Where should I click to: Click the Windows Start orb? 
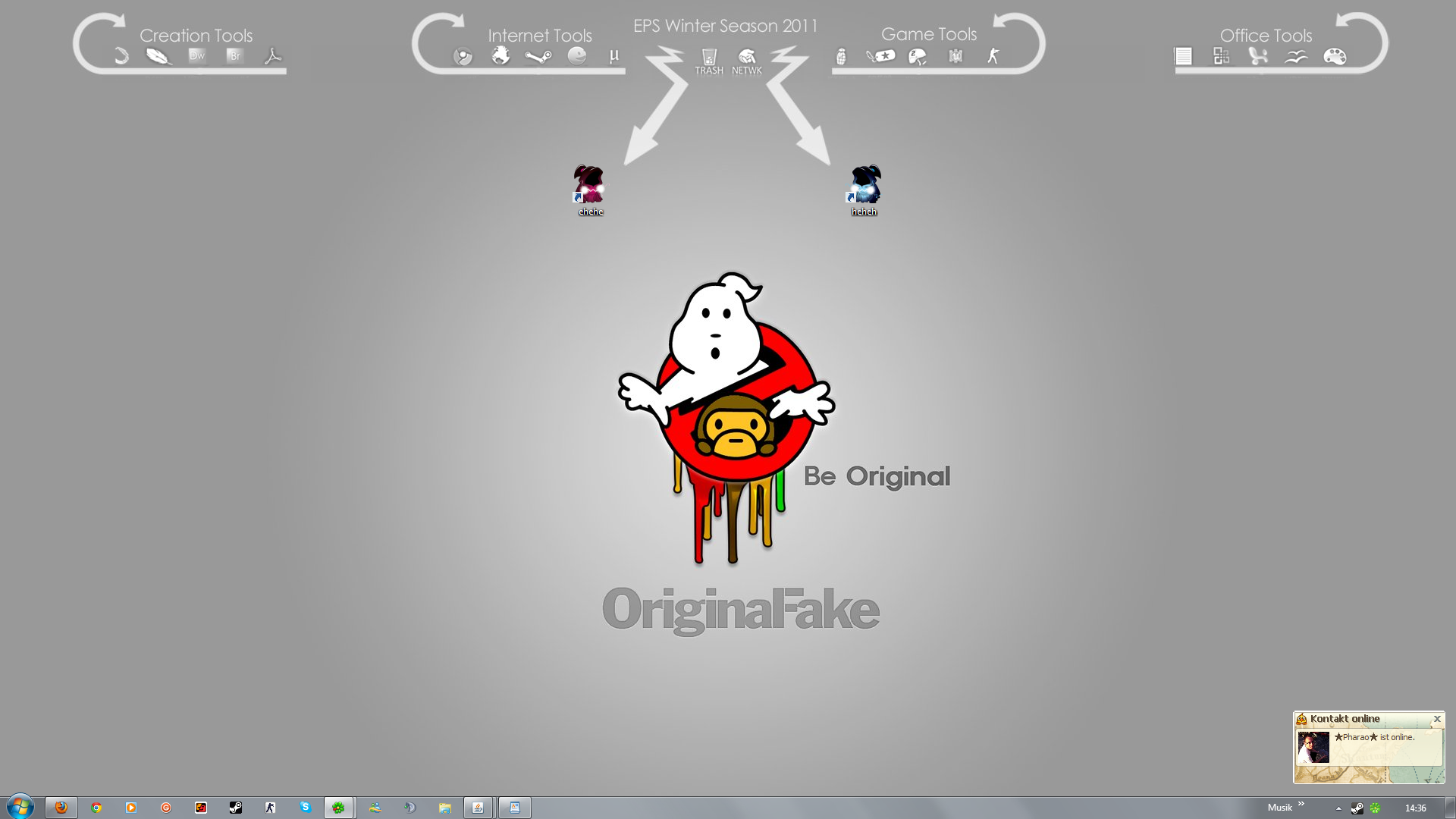[x=20, y=807]
